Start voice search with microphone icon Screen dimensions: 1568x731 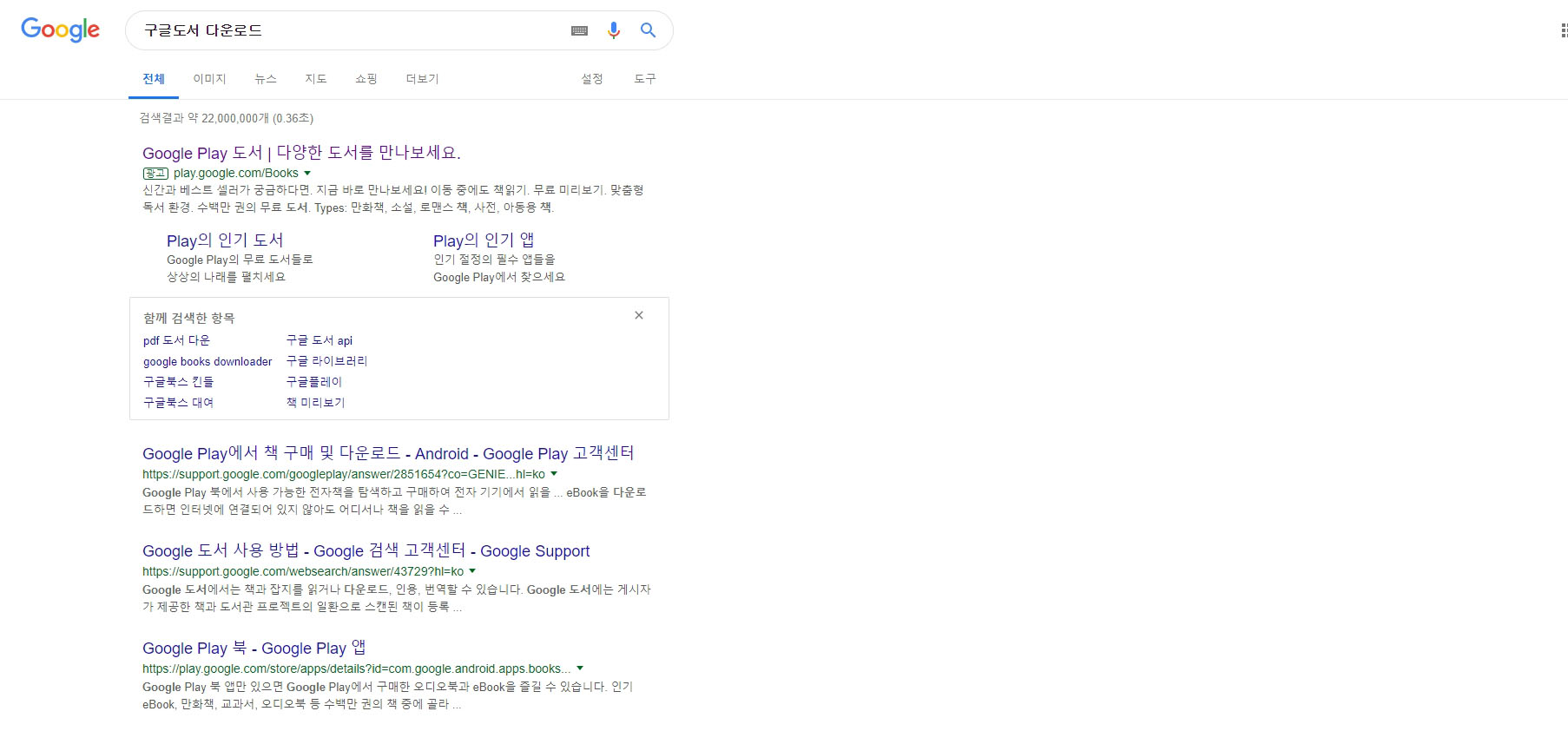click(x=614, y=30)
